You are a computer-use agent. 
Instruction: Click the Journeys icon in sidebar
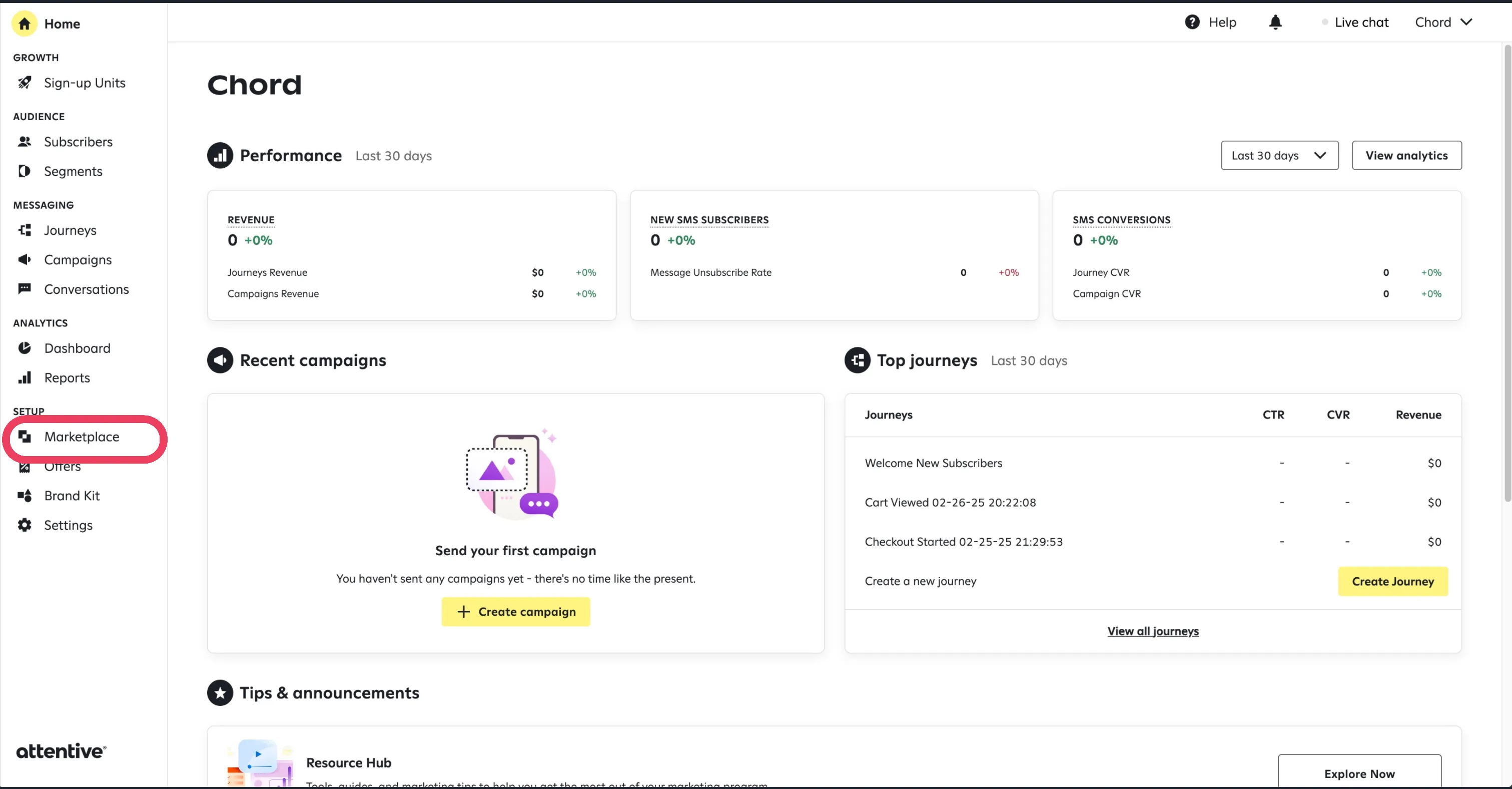pyautogui.click(x=24, y=230)
